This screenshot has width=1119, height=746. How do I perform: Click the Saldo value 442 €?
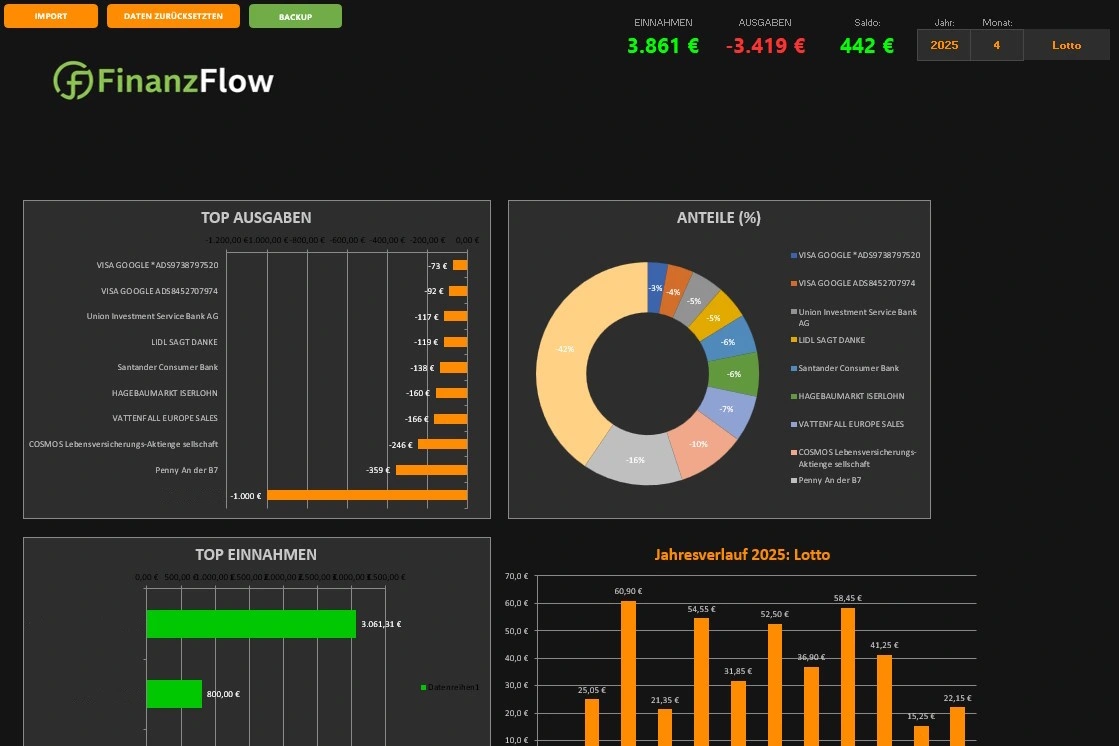coord(866,45)
